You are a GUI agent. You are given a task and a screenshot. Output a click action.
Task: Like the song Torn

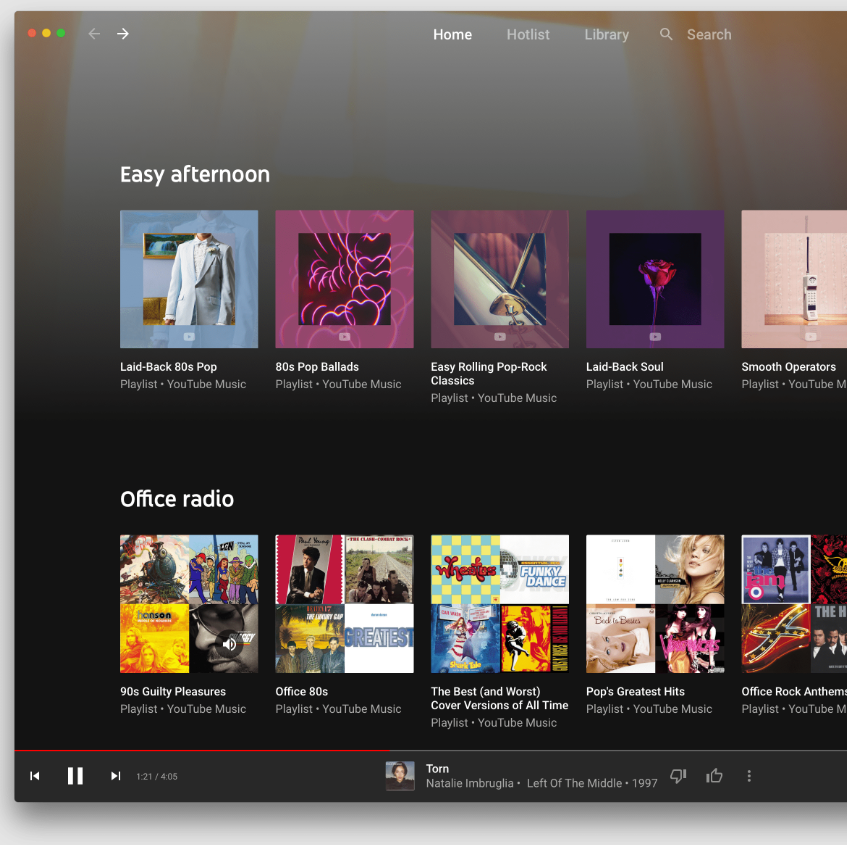(x=713, y=775)
